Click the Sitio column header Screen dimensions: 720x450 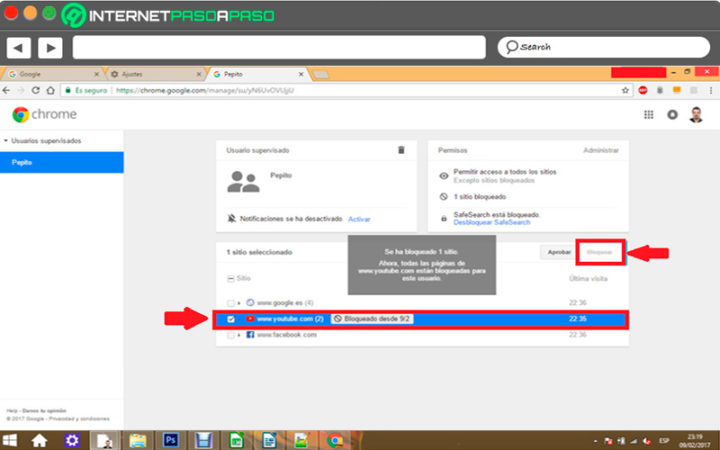[243, 279]
